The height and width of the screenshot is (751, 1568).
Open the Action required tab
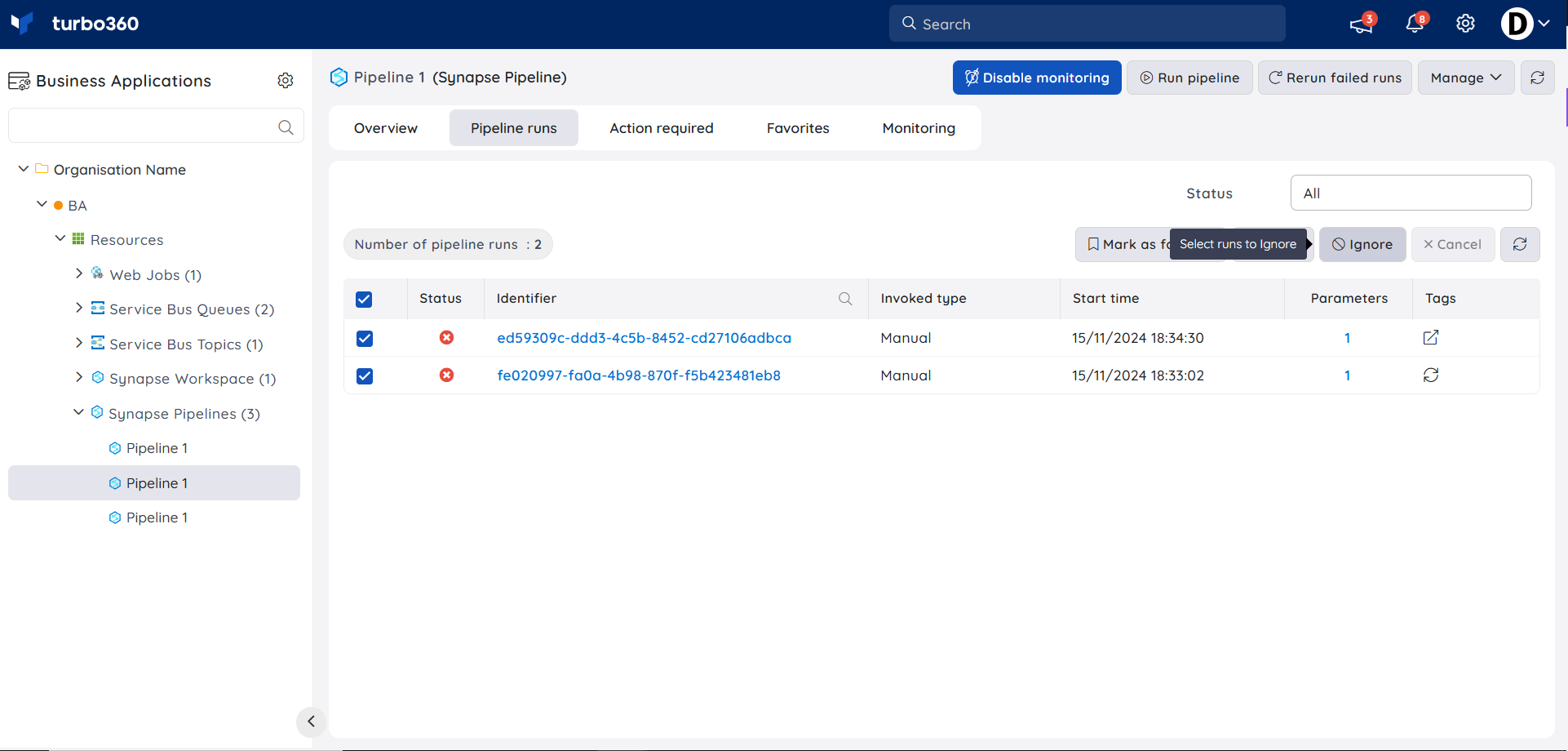(x=661, y=127)
